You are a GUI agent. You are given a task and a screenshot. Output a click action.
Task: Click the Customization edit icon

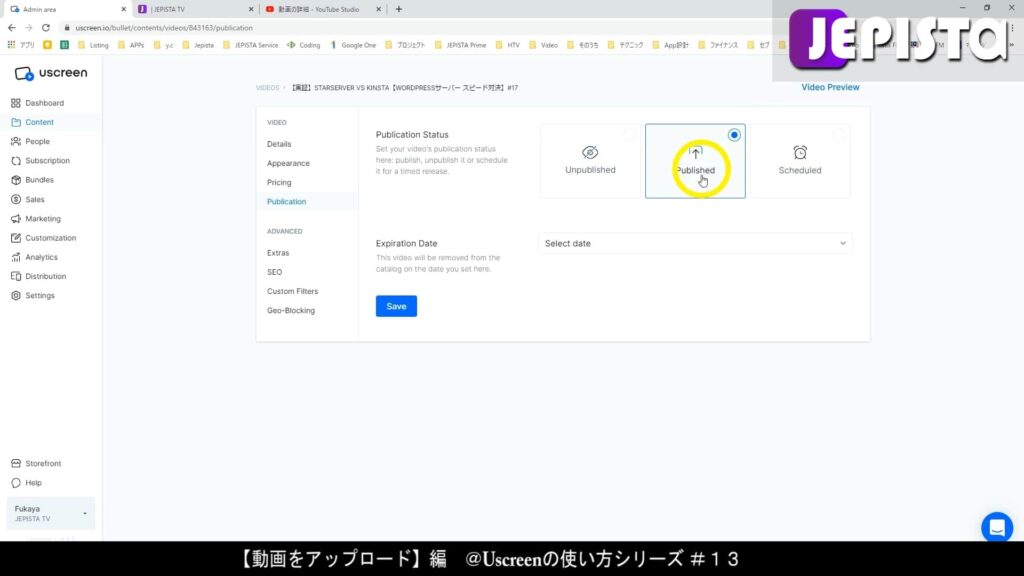pos(16,238)
